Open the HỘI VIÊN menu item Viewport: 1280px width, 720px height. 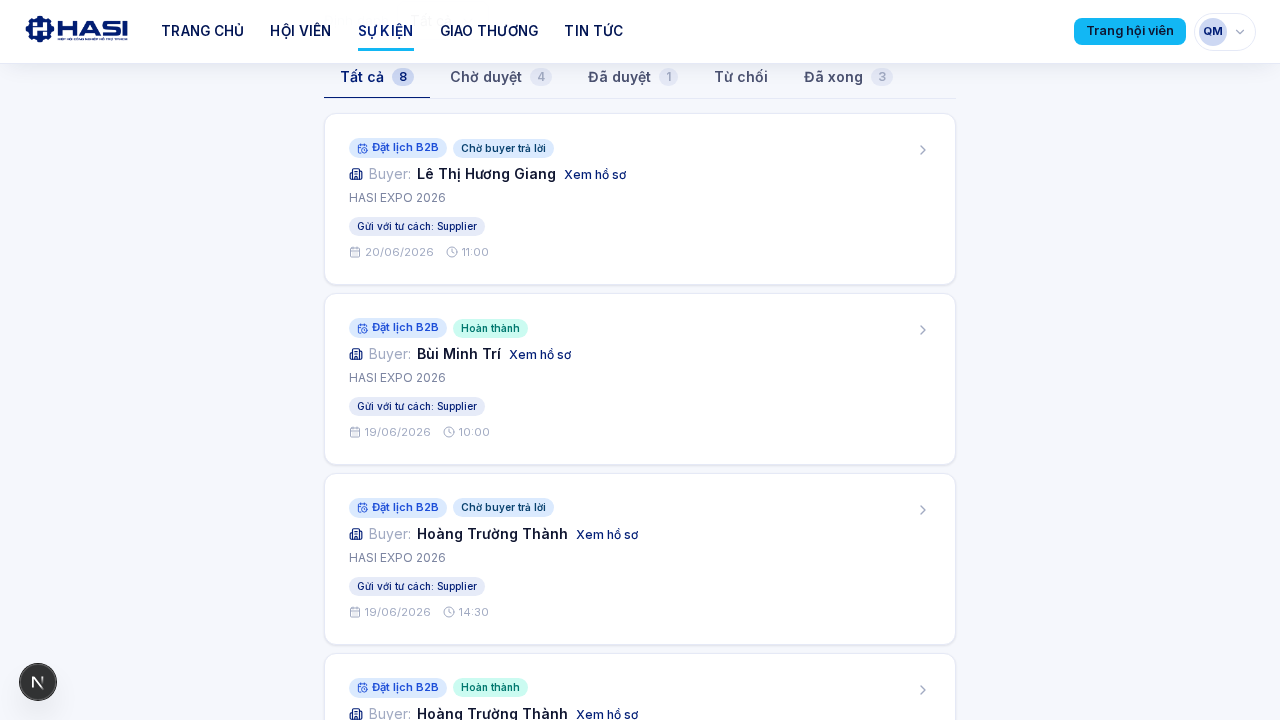(300, 31)
